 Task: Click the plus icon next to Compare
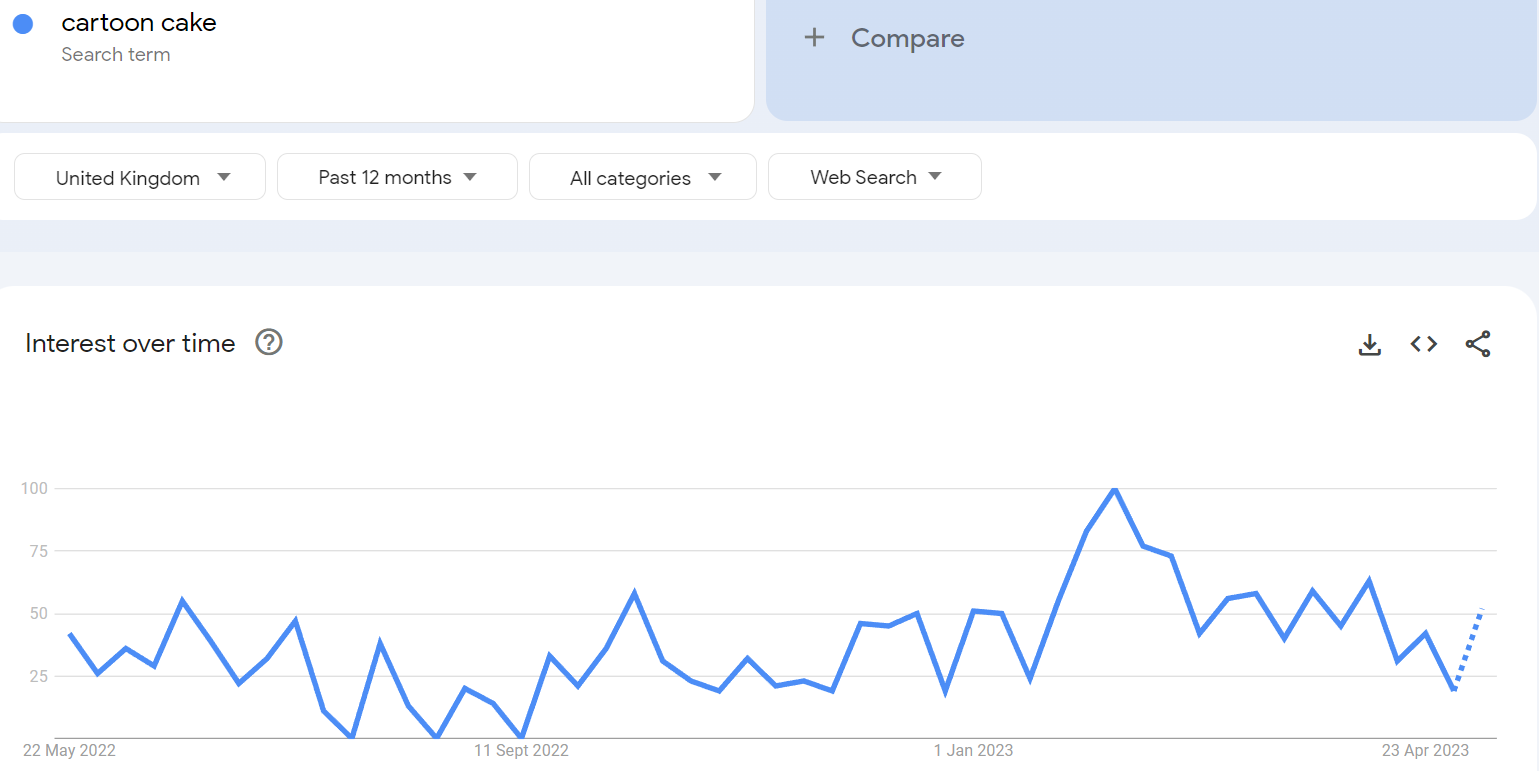[x=815, y=38]
